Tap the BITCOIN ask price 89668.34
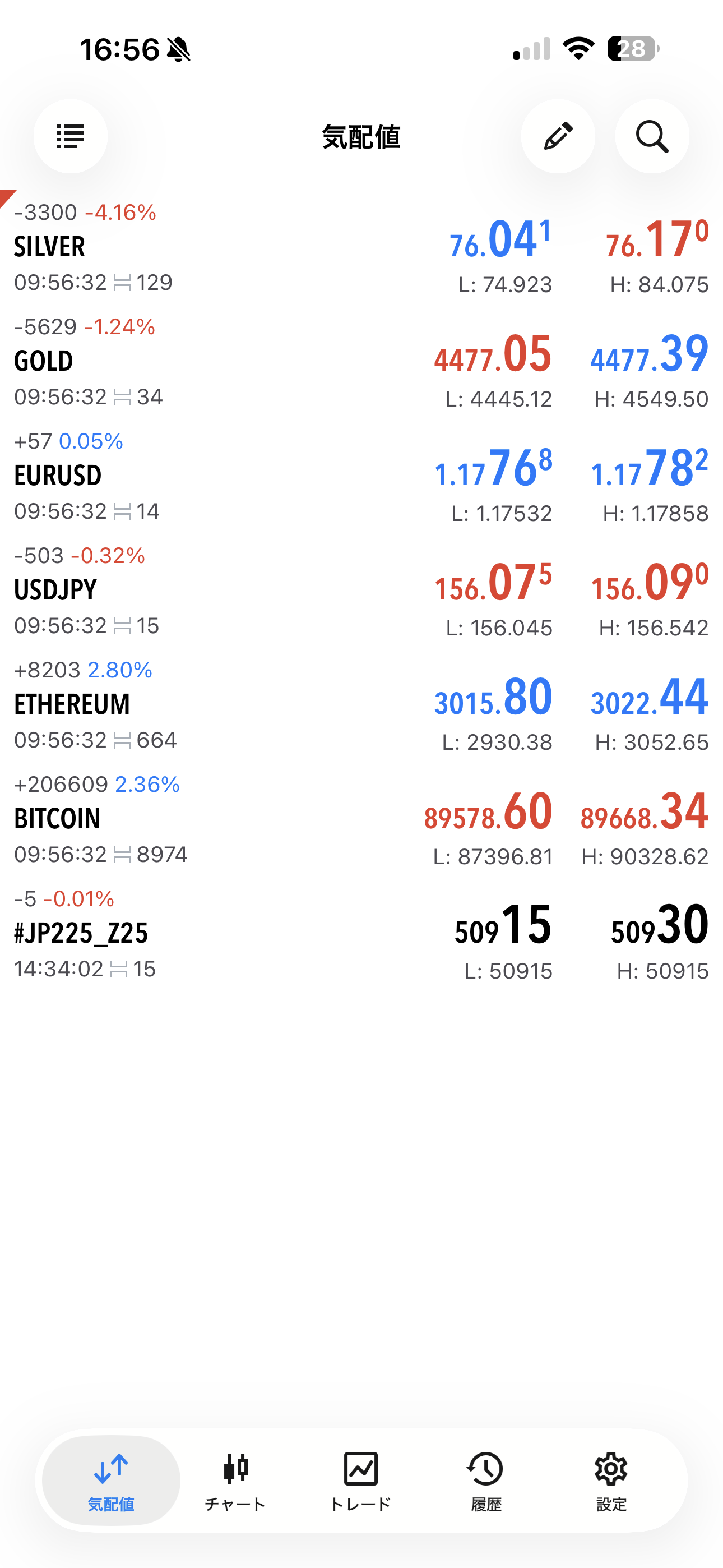The image size is (723, 1568). tap(645, 812)
